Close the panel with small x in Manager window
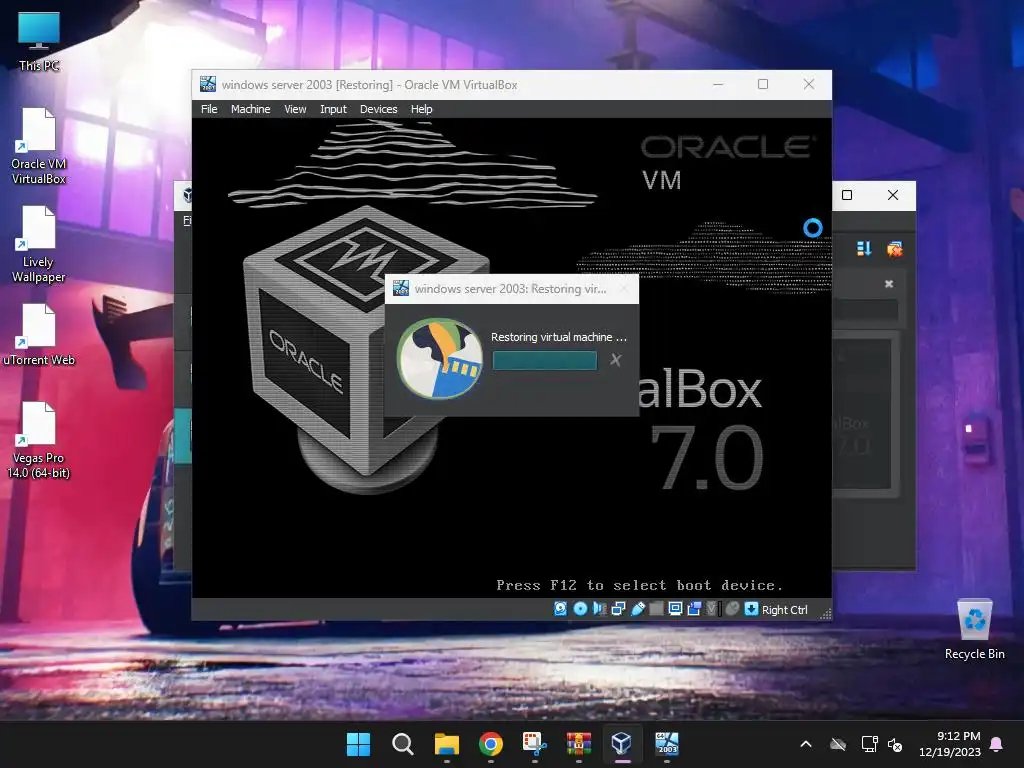 pos(889,284)
